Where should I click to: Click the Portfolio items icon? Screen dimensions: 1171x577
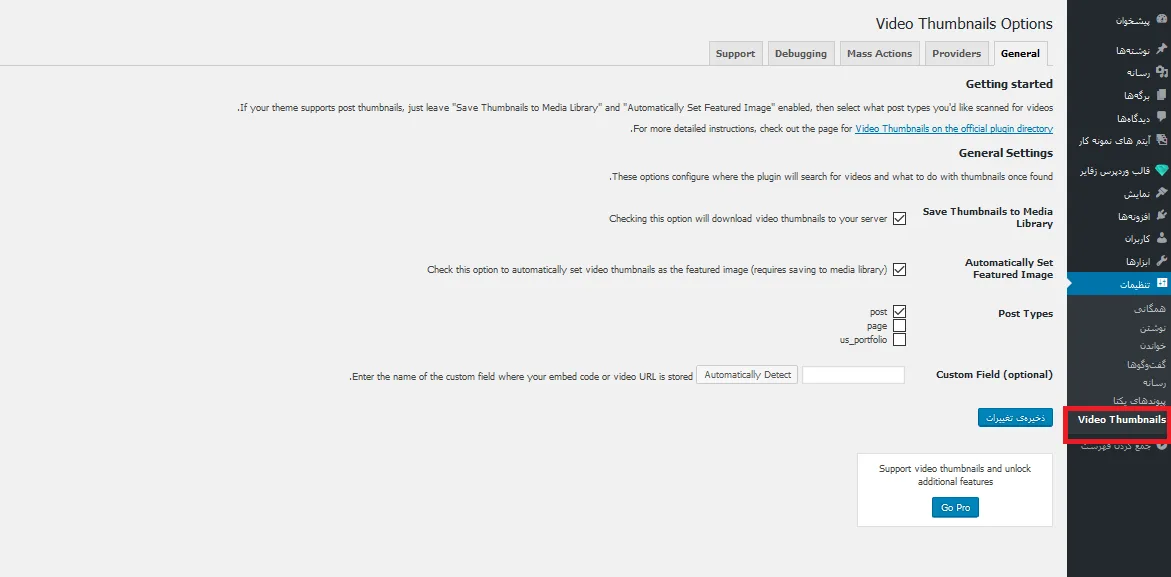1161,140
